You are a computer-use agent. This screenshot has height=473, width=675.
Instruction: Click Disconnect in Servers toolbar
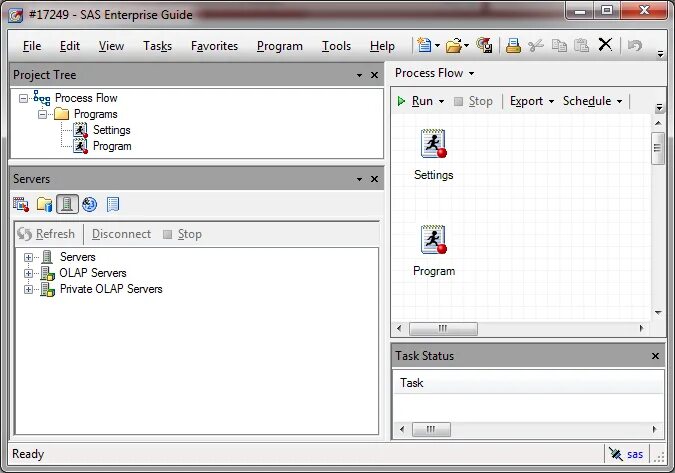coord(121,234)
